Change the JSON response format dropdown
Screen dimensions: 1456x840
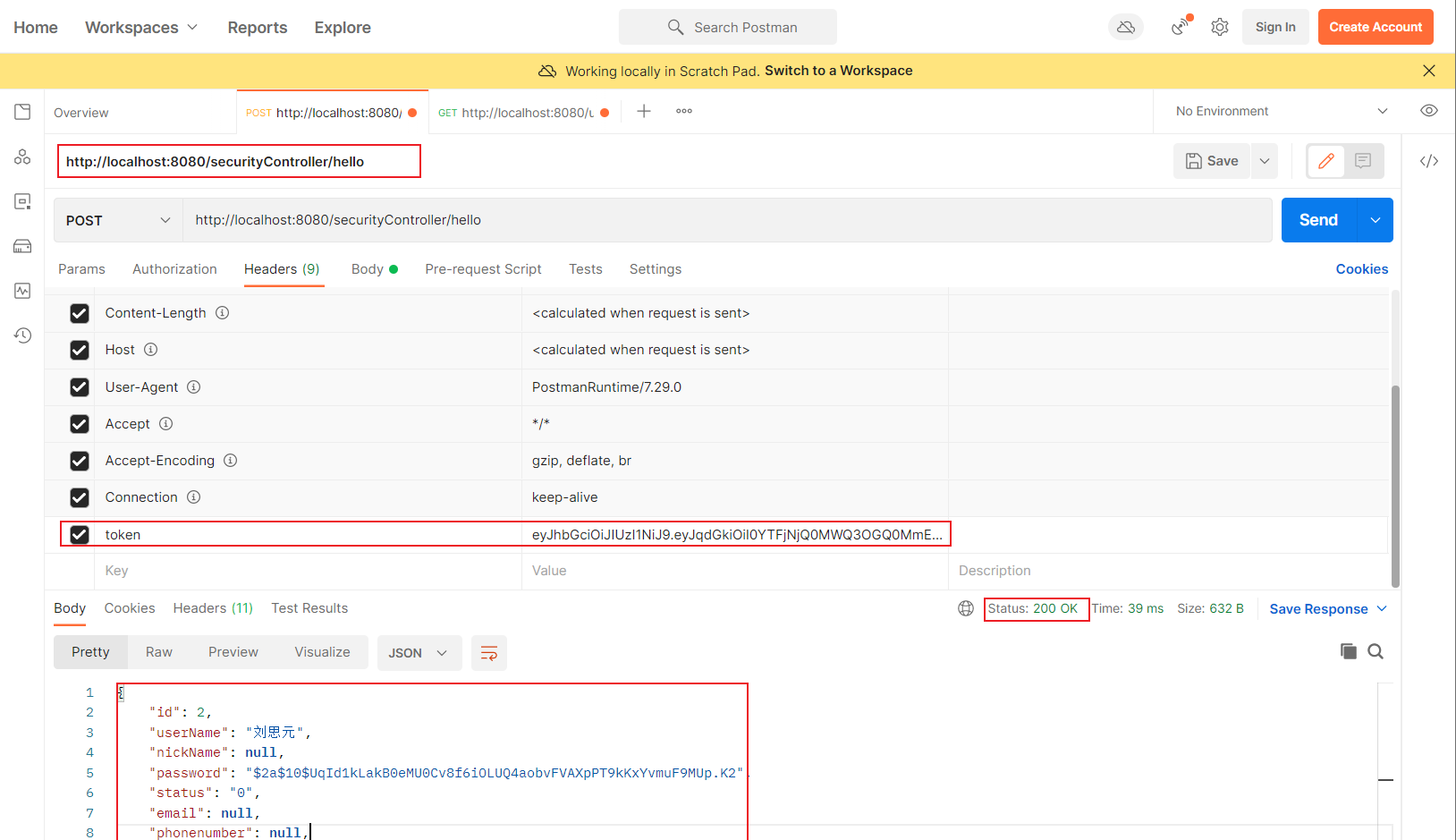tap(419, 653)
